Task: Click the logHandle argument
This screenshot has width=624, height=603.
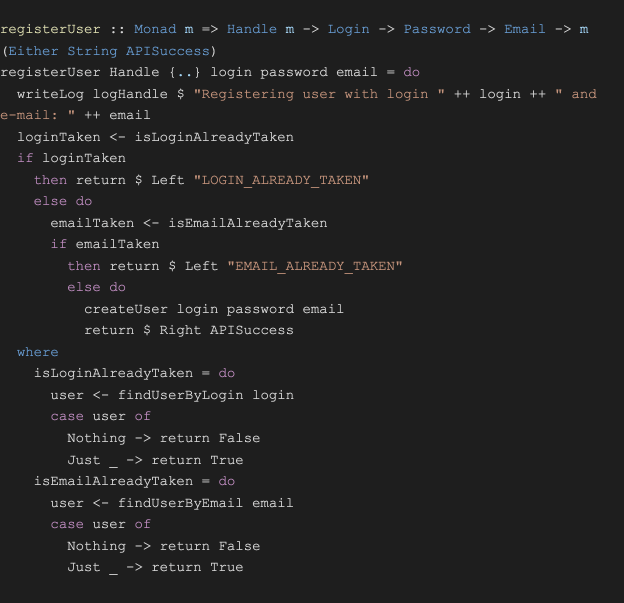Action: pos(122,94)
